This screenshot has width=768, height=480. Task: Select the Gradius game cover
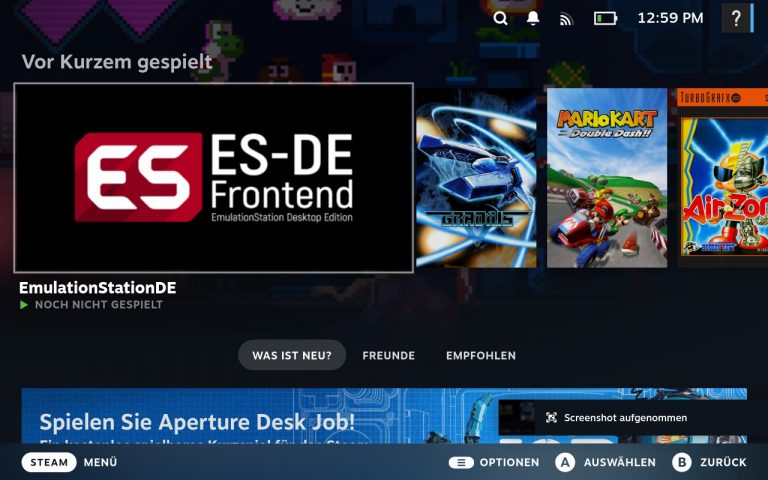tap(476, 178)
